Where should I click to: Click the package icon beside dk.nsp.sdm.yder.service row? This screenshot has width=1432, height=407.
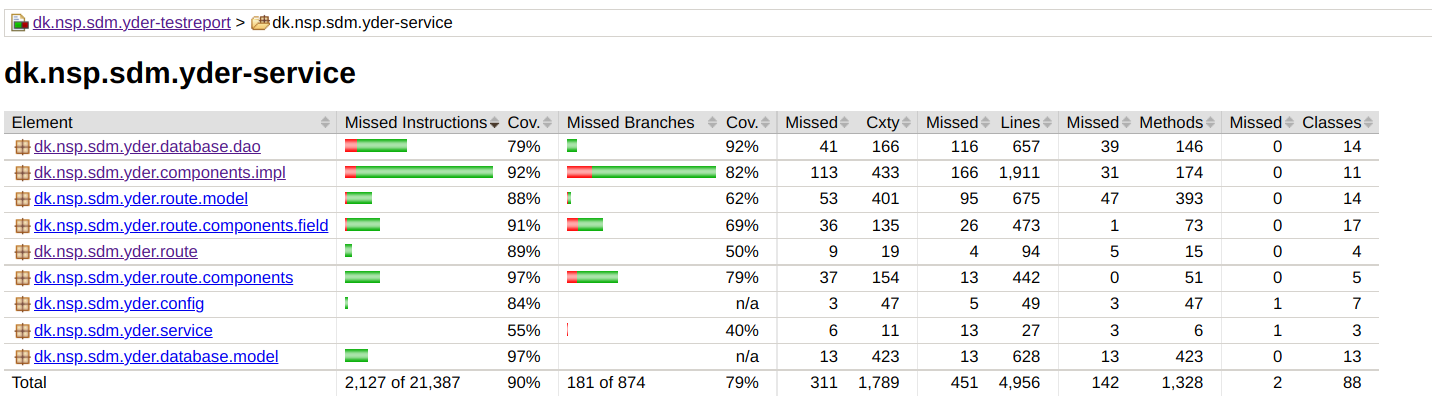[x=22, y=330]
